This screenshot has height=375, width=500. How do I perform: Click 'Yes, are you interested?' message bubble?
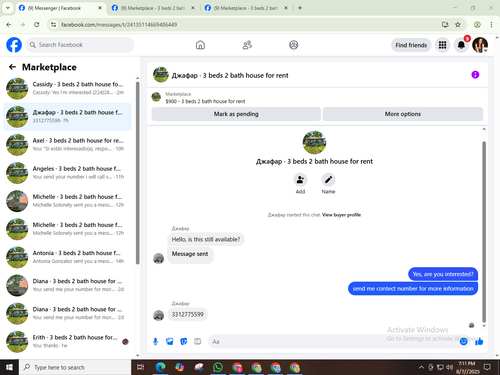[x=443, y=274]
